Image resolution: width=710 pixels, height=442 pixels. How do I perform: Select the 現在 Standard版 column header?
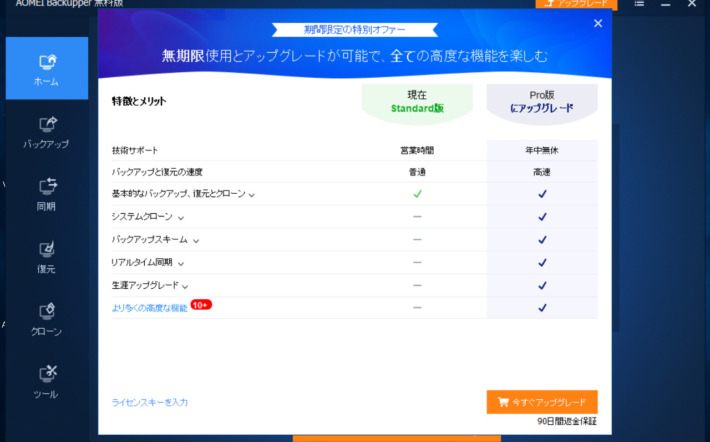pos(417,101)
